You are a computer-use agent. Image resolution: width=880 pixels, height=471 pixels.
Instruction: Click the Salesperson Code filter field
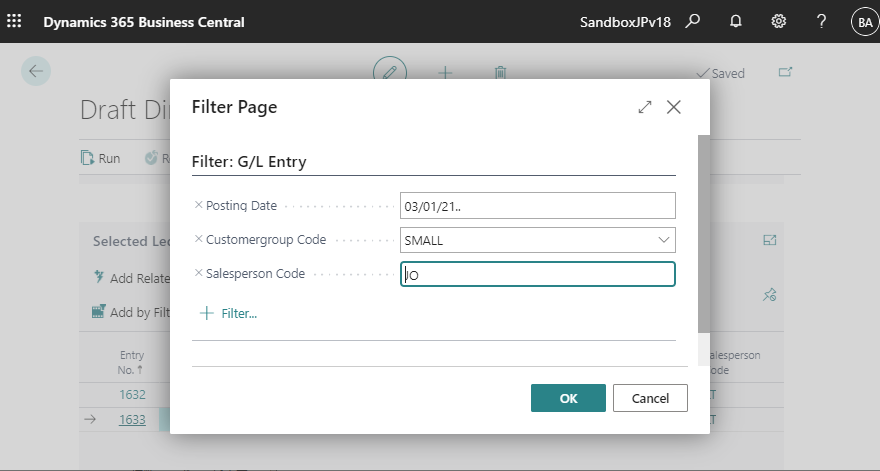coord(538,274)
